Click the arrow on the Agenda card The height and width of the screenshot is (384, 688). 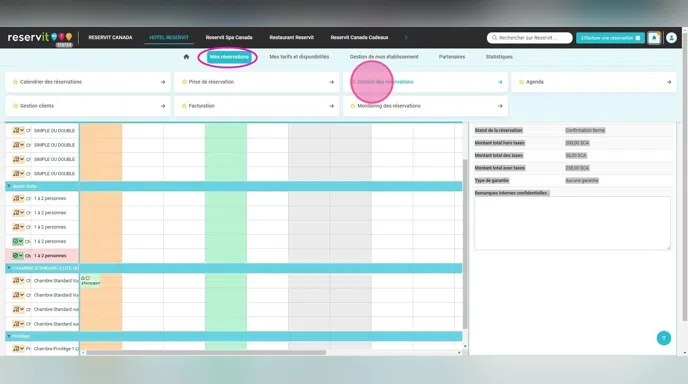pyautogui.click(x=669, y=82)
